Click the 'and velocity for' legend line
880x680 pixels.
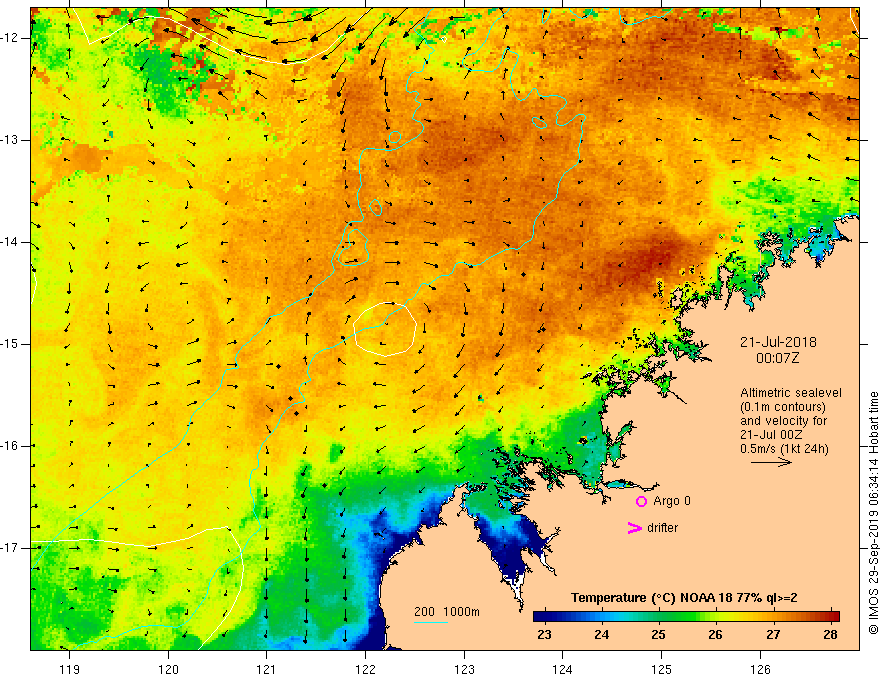click(x=783, y=421)
